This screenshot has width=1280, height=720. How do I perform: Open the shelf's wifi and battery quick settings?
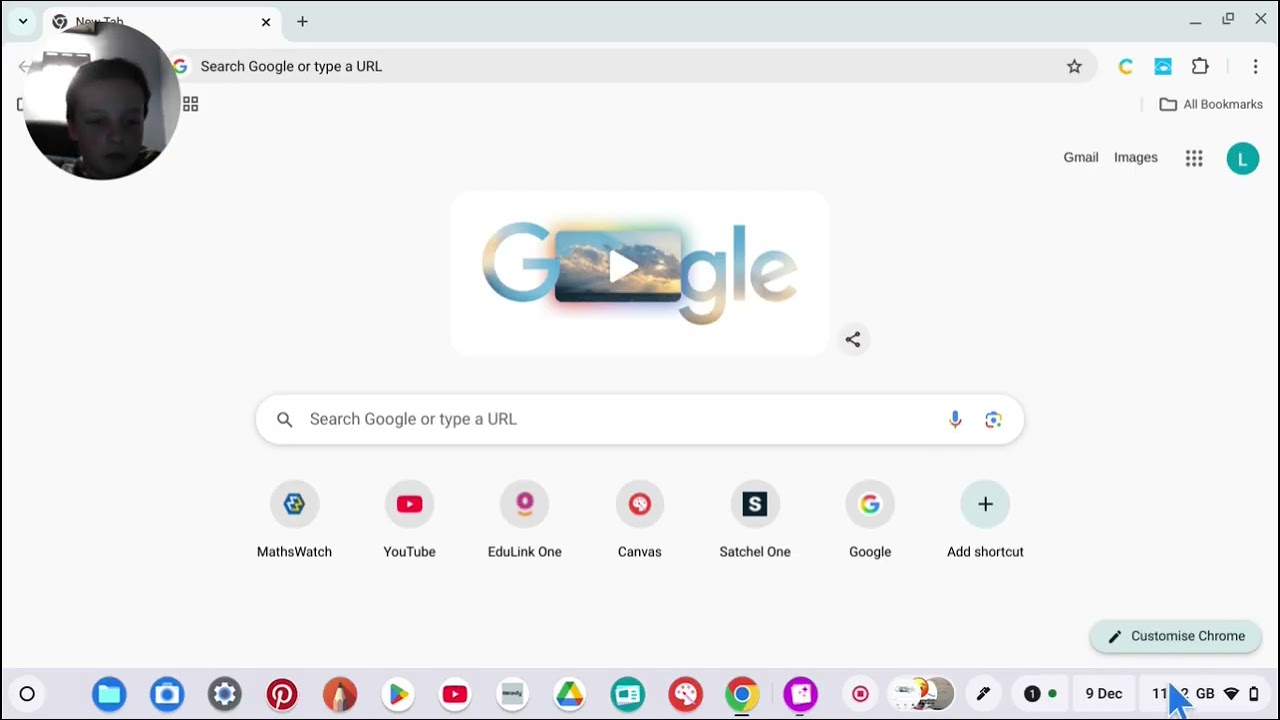[1205, 694]
